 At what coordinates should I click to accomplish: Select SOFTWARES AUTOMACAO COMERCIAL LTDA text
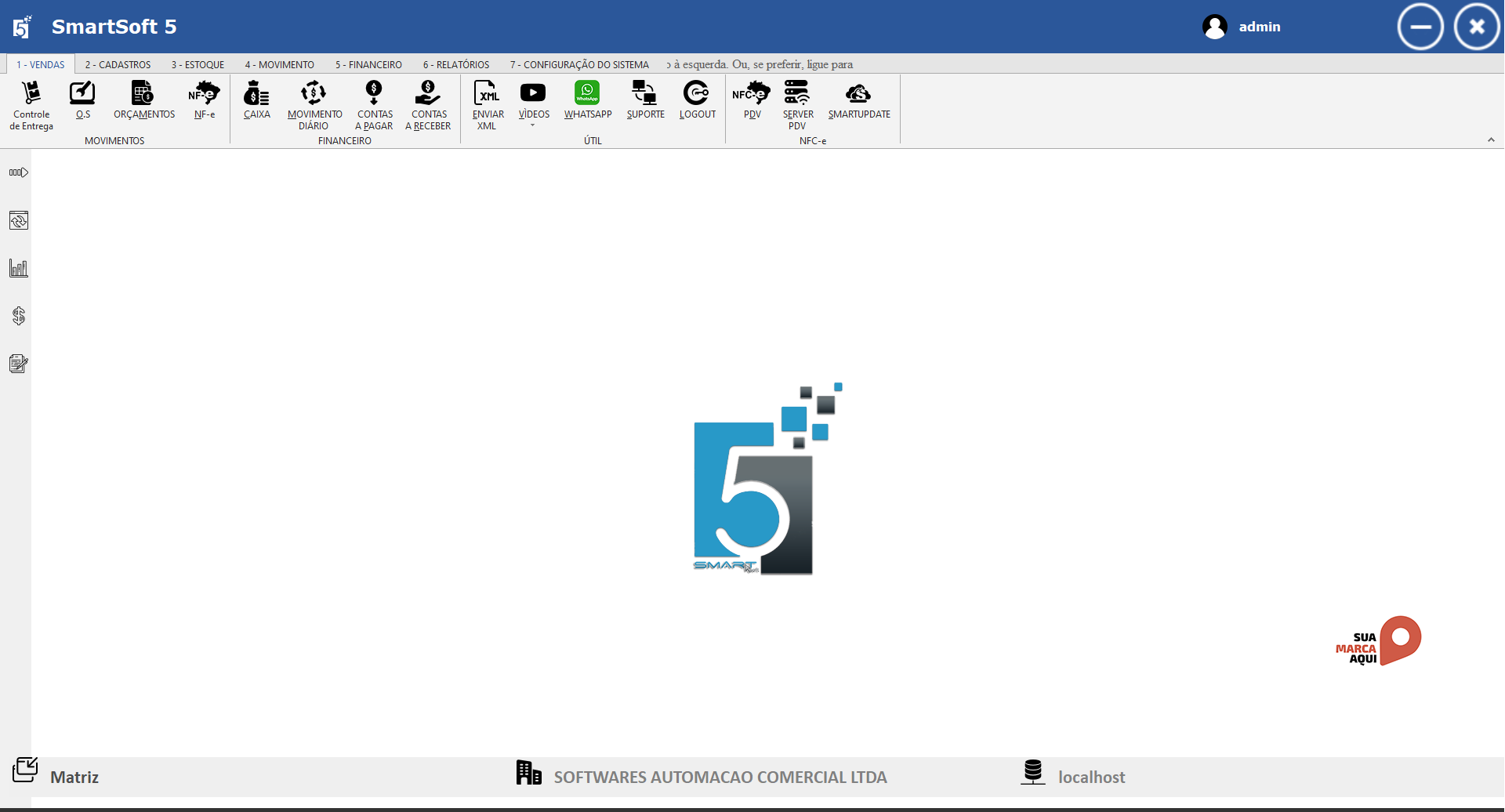click(x=720, y=777)
